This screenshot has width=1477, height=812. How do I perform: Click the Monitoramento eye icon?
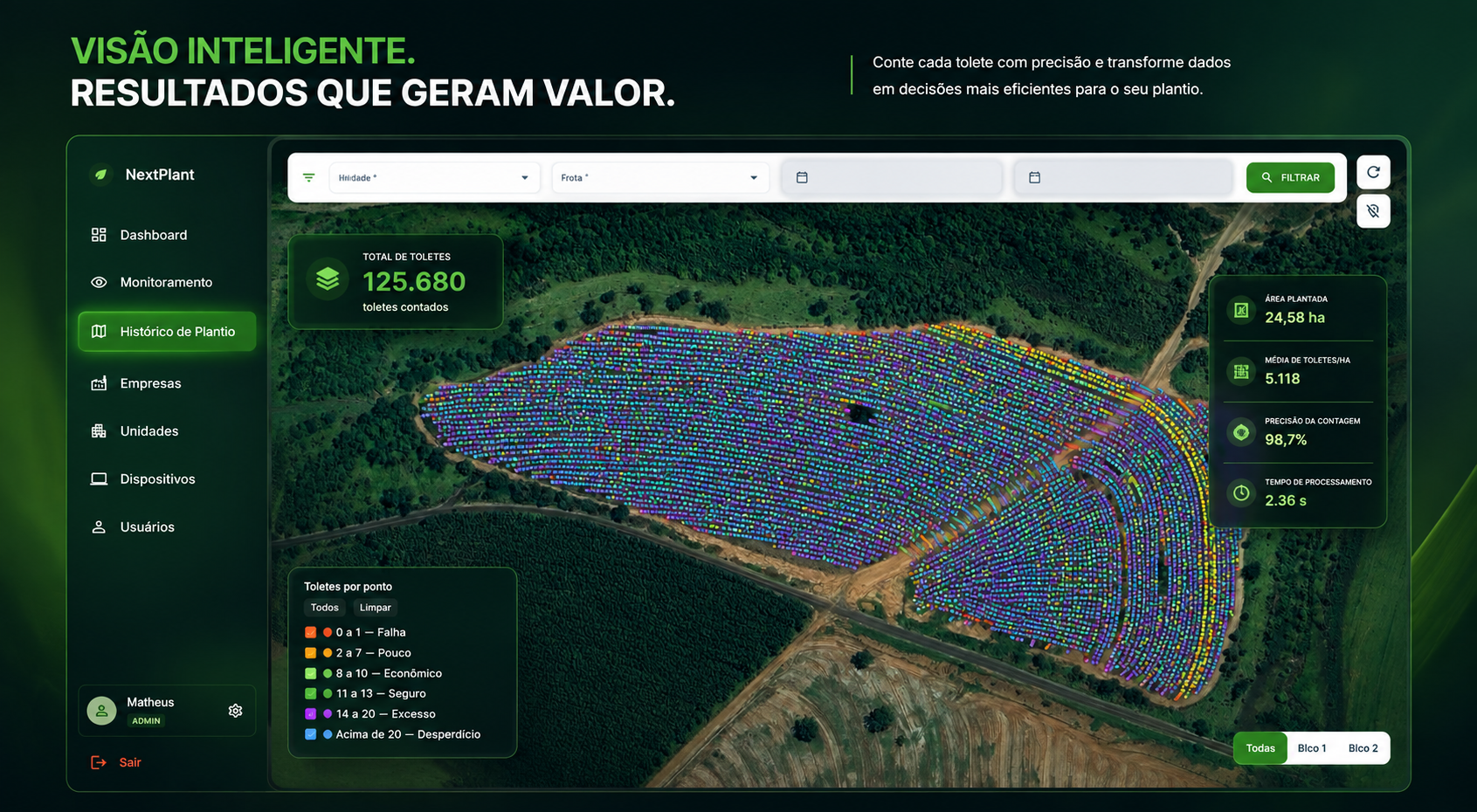(99, 282)
